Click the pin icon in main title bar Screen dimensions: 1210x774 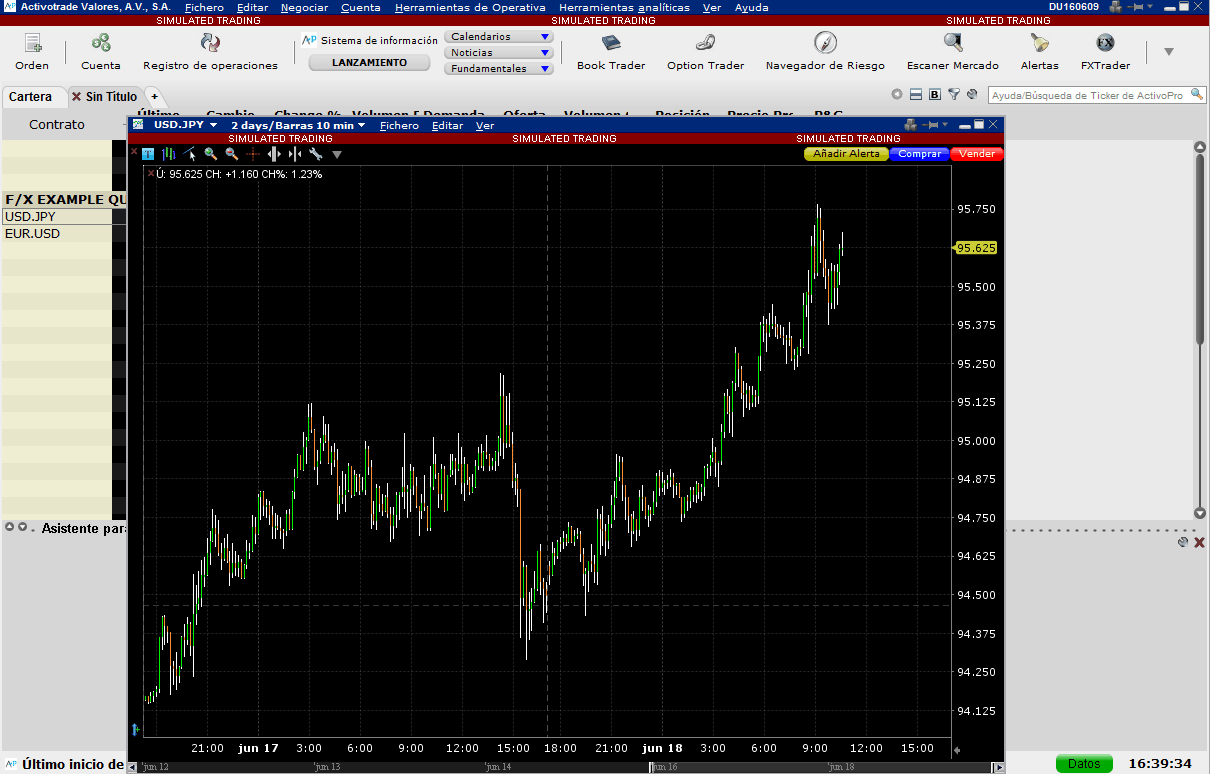point(1135,7)
